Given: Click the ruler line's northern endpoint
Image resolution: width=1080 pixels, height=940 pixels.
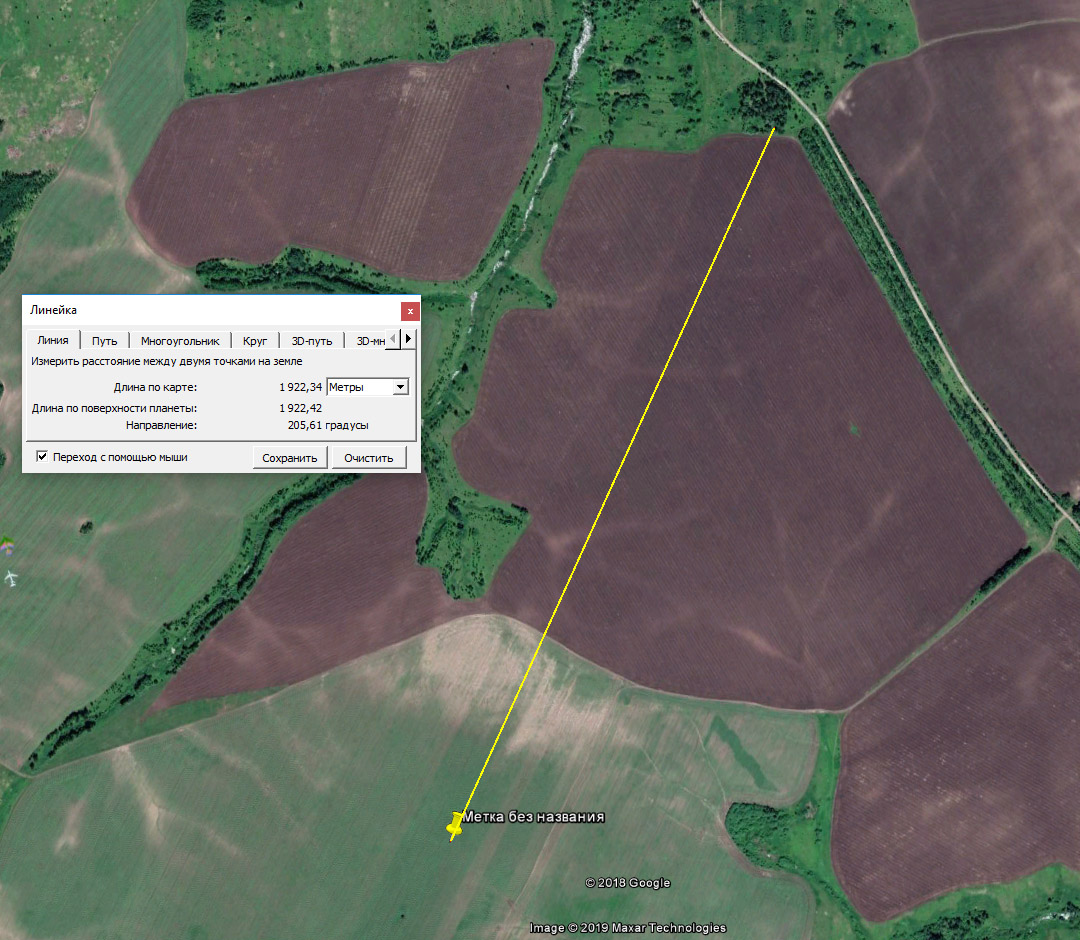Looking at the screenshot, I should (x=774, y=129).
